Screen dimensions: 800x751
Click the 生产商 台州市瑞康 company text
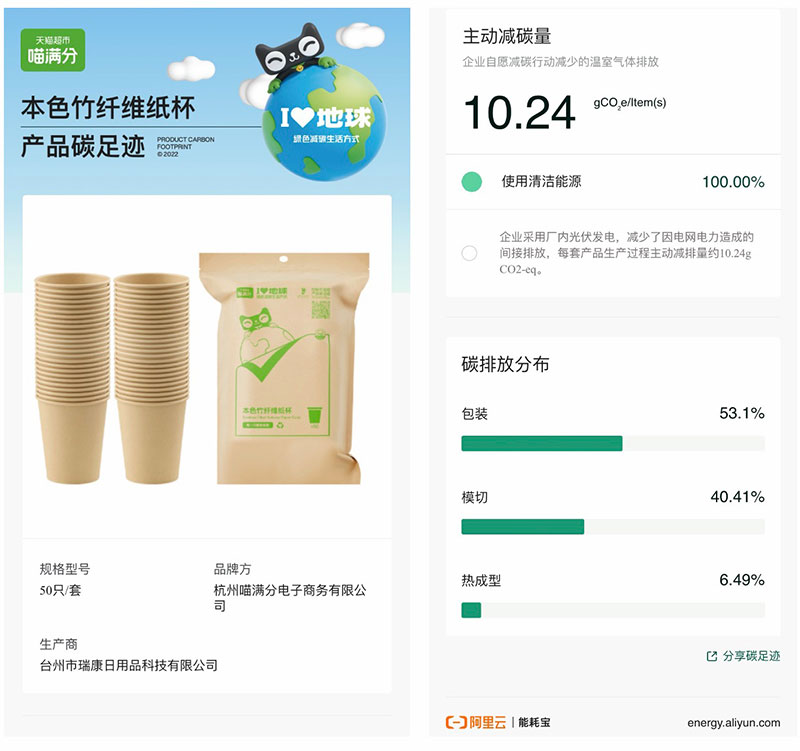tap(129, 665)
